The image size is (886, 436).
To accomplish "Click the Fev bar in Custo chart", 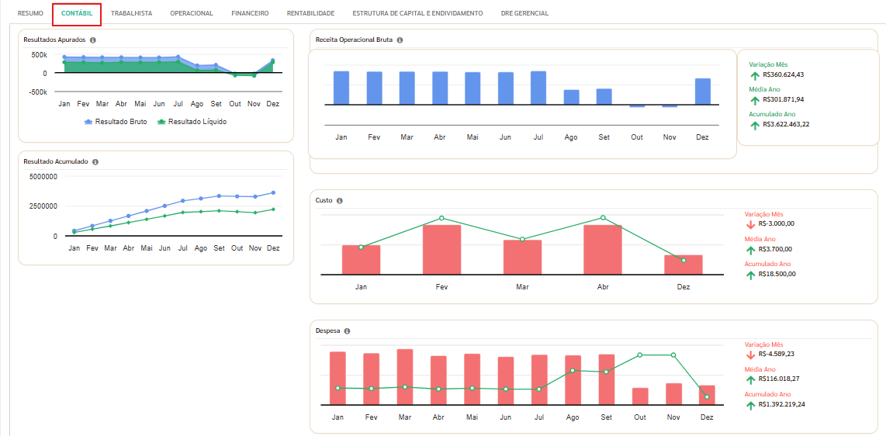I will click(x=442, y=250).
